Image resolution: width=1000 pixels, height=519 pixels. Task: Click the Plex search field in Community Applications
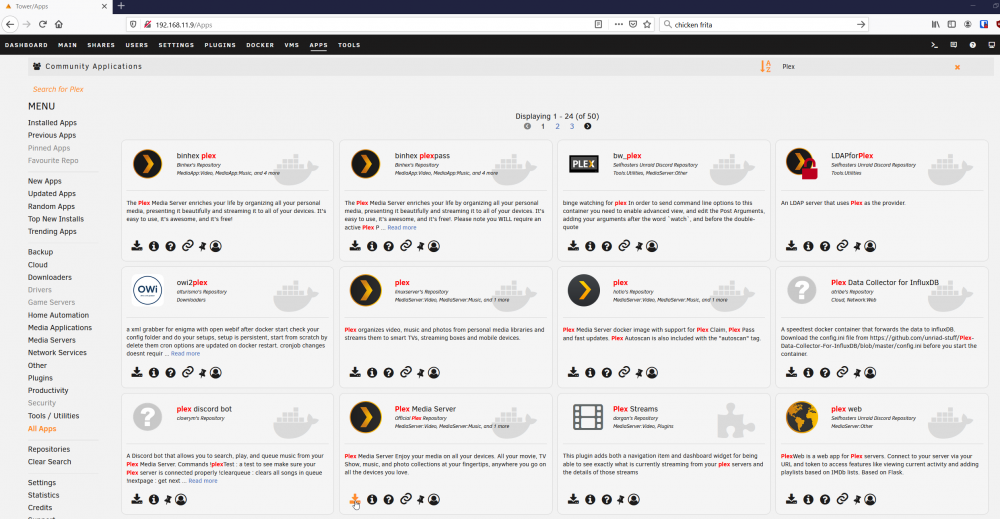(864, 66)
